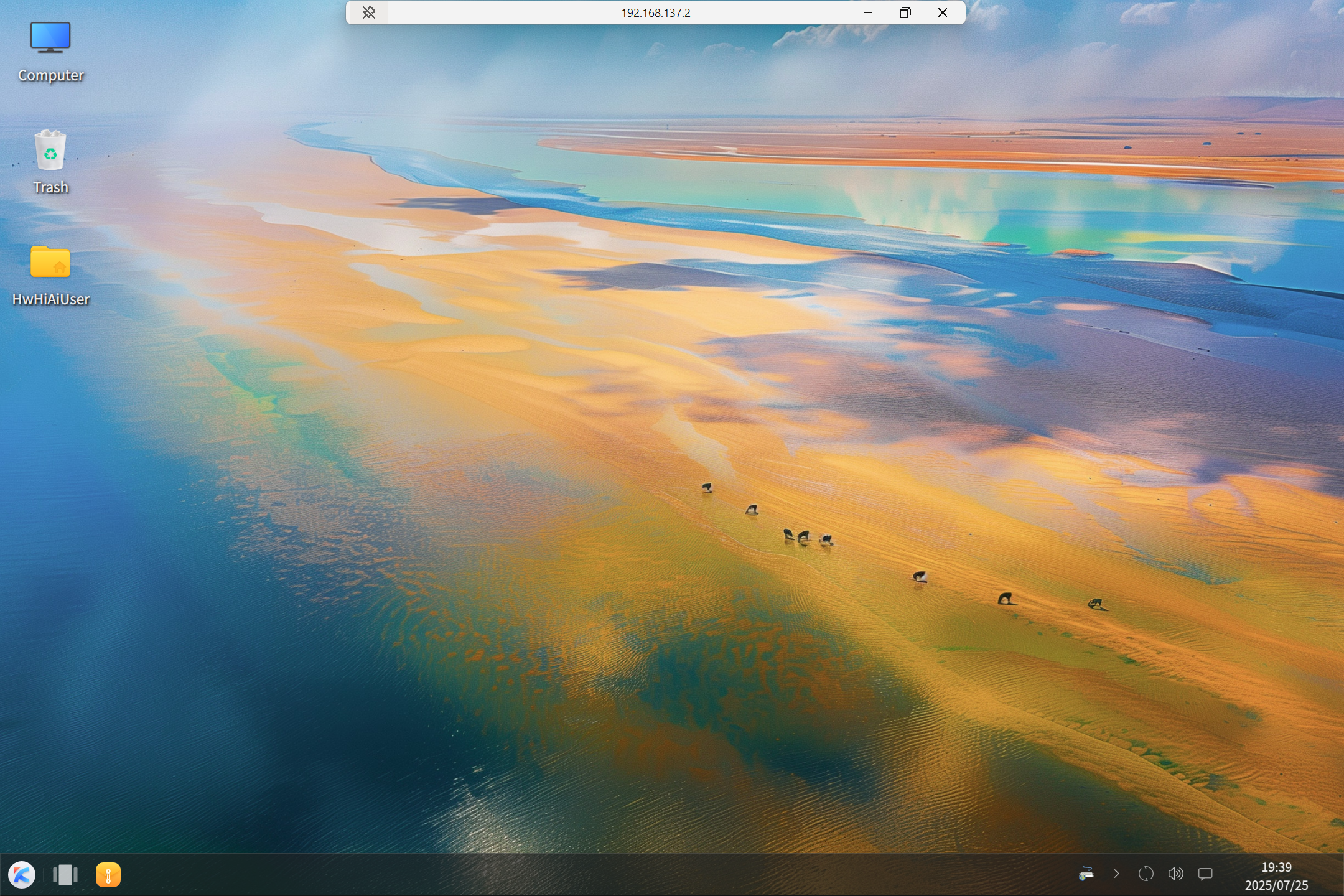Open the volume control

(1175, 874)
